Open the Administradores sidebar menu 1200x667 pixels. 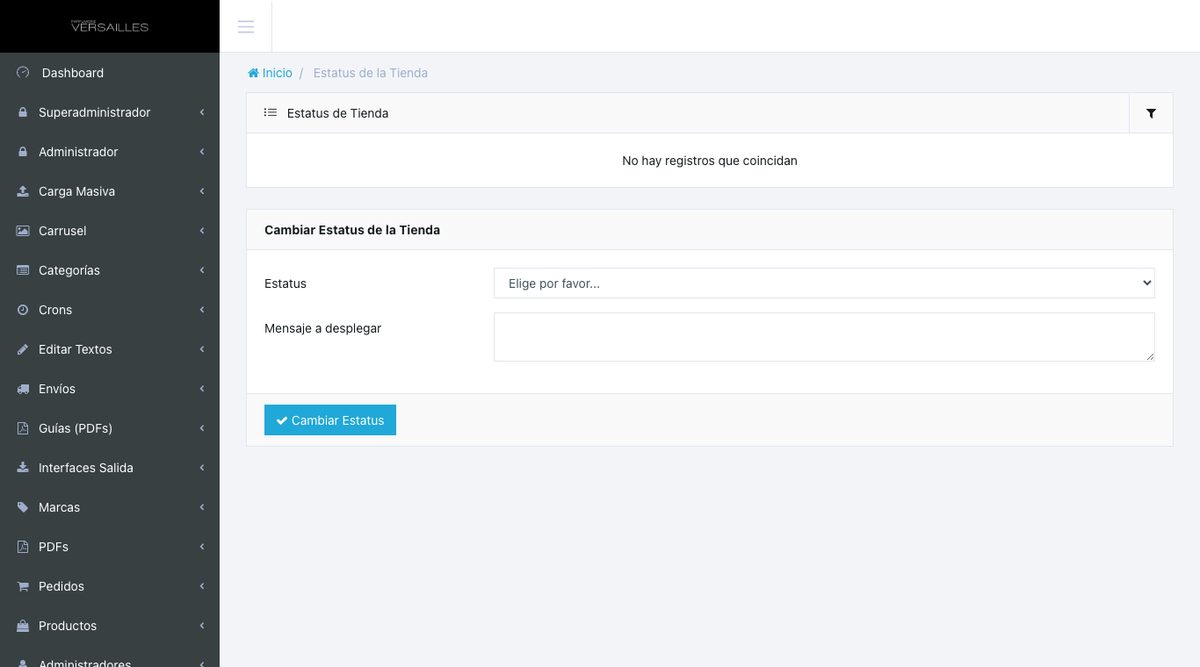click(110, 659)
